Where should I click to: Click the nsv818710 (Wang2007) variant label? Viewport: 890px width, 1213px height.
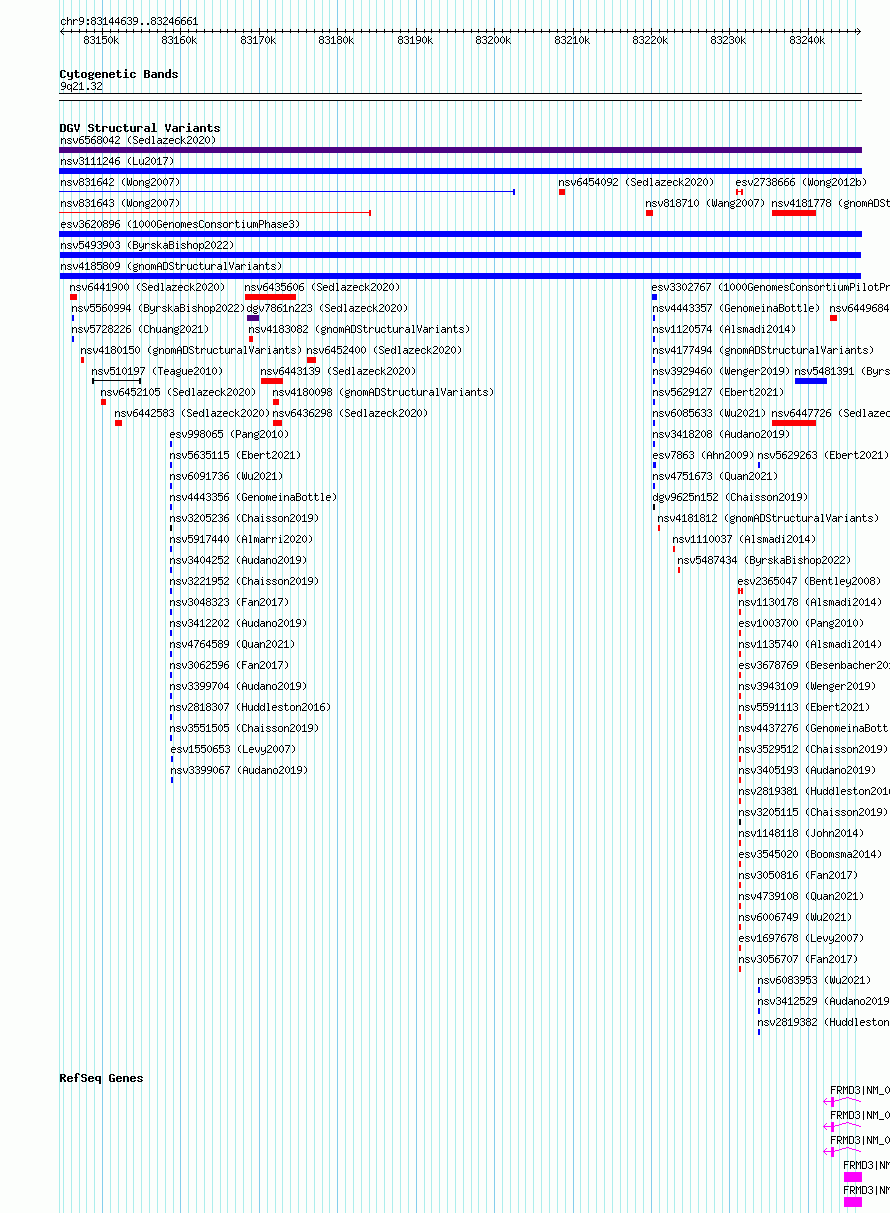pyautogui.click(x=705, y=204)
